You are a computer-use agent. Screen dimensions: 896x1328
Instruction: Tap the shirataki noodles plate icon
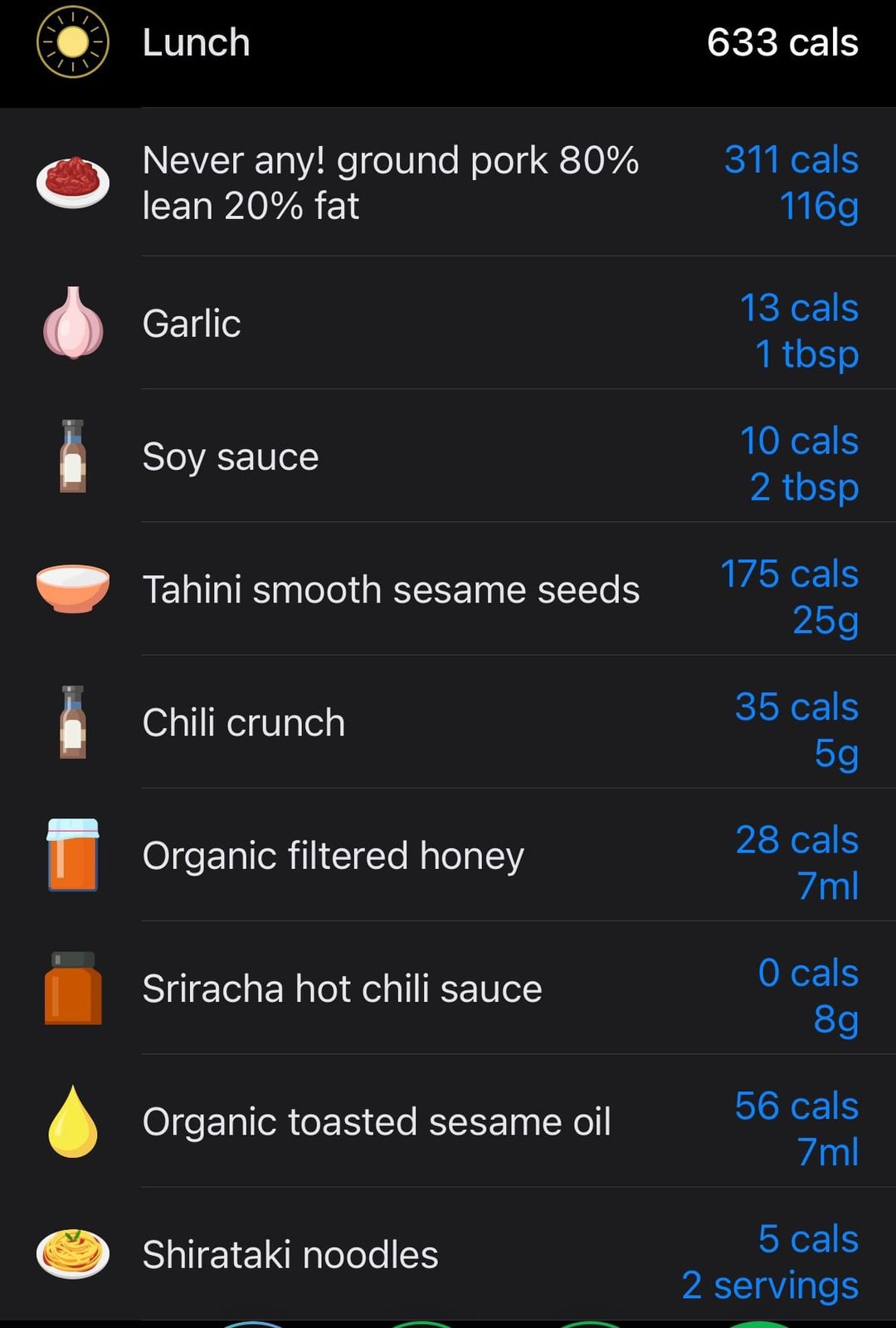[73, 1253]
